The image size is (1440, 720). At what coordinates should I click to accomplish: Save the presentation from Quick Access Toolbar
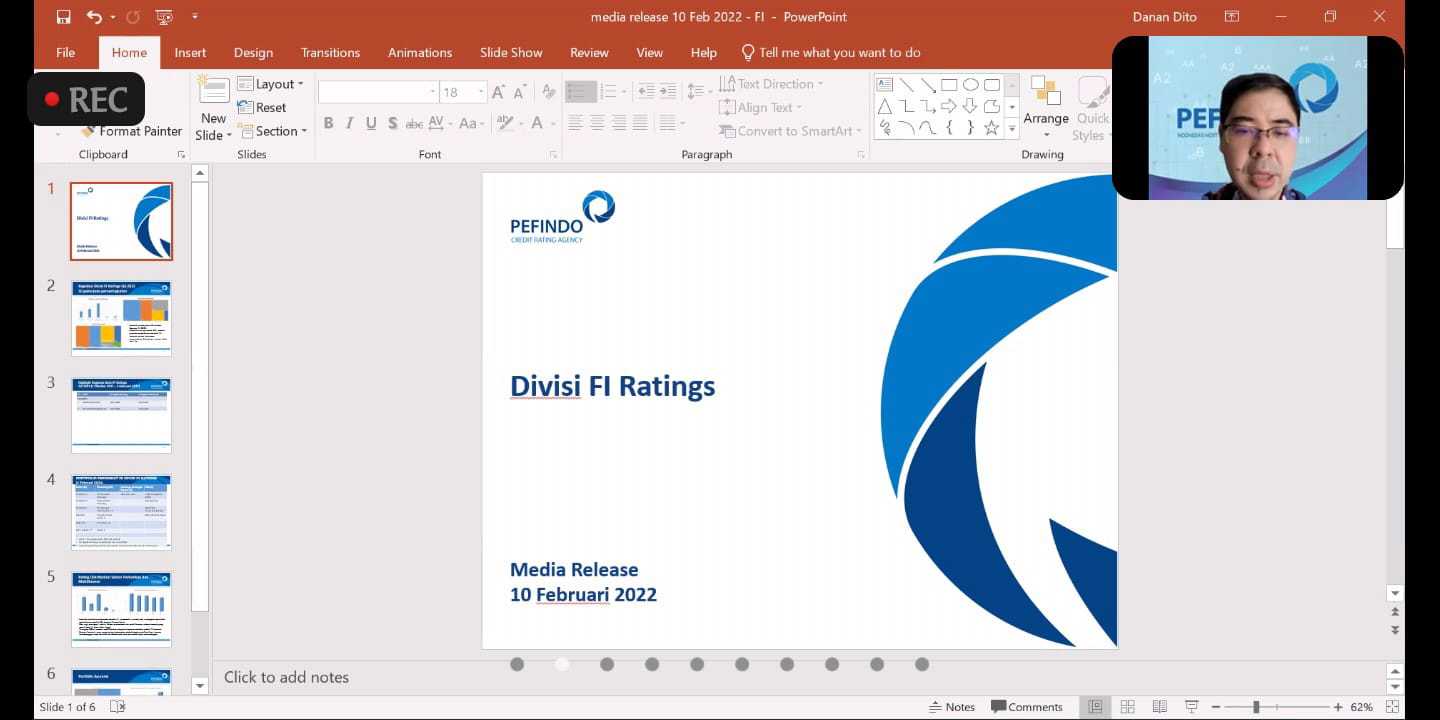64,17
